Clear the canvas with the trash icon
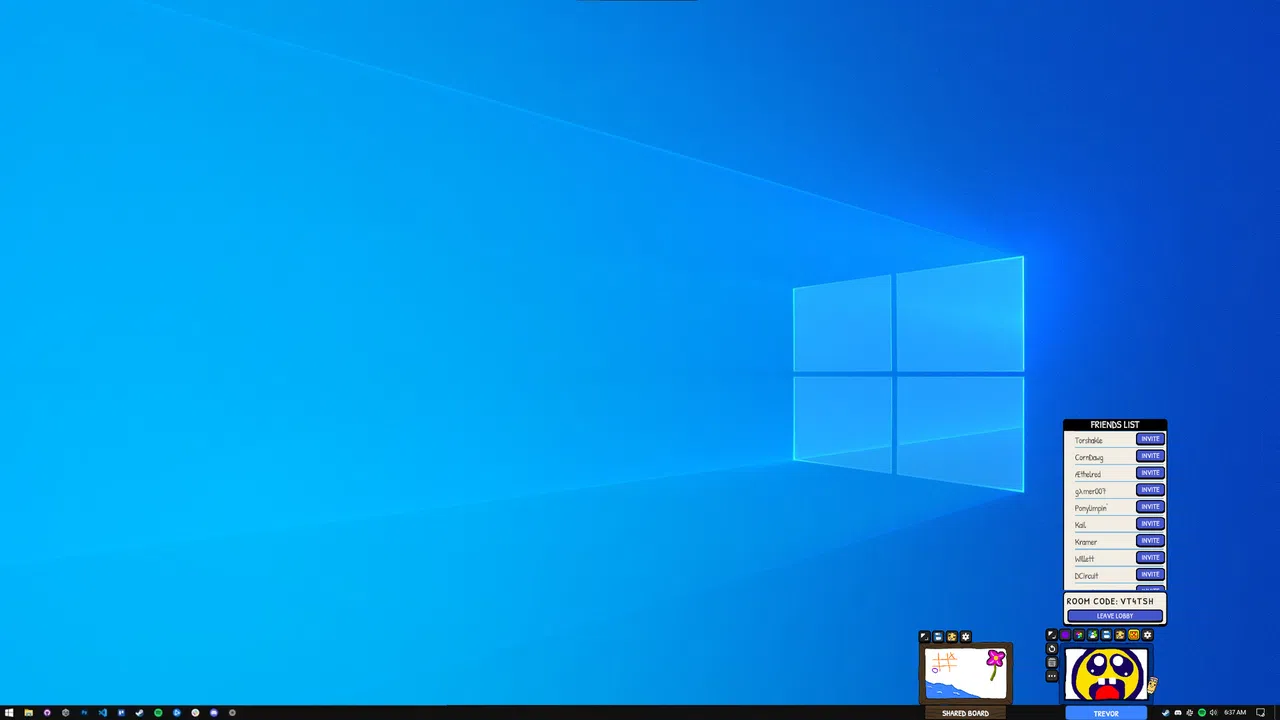 1051,663
